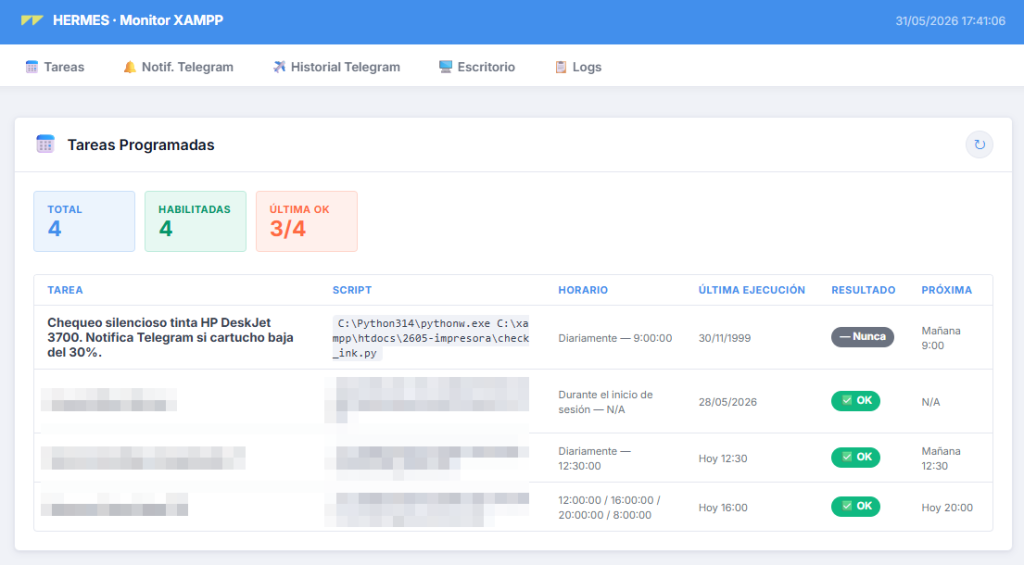Click the check_ink.py script path
This screenshot has height=565, width=1024.
(430, 338)
